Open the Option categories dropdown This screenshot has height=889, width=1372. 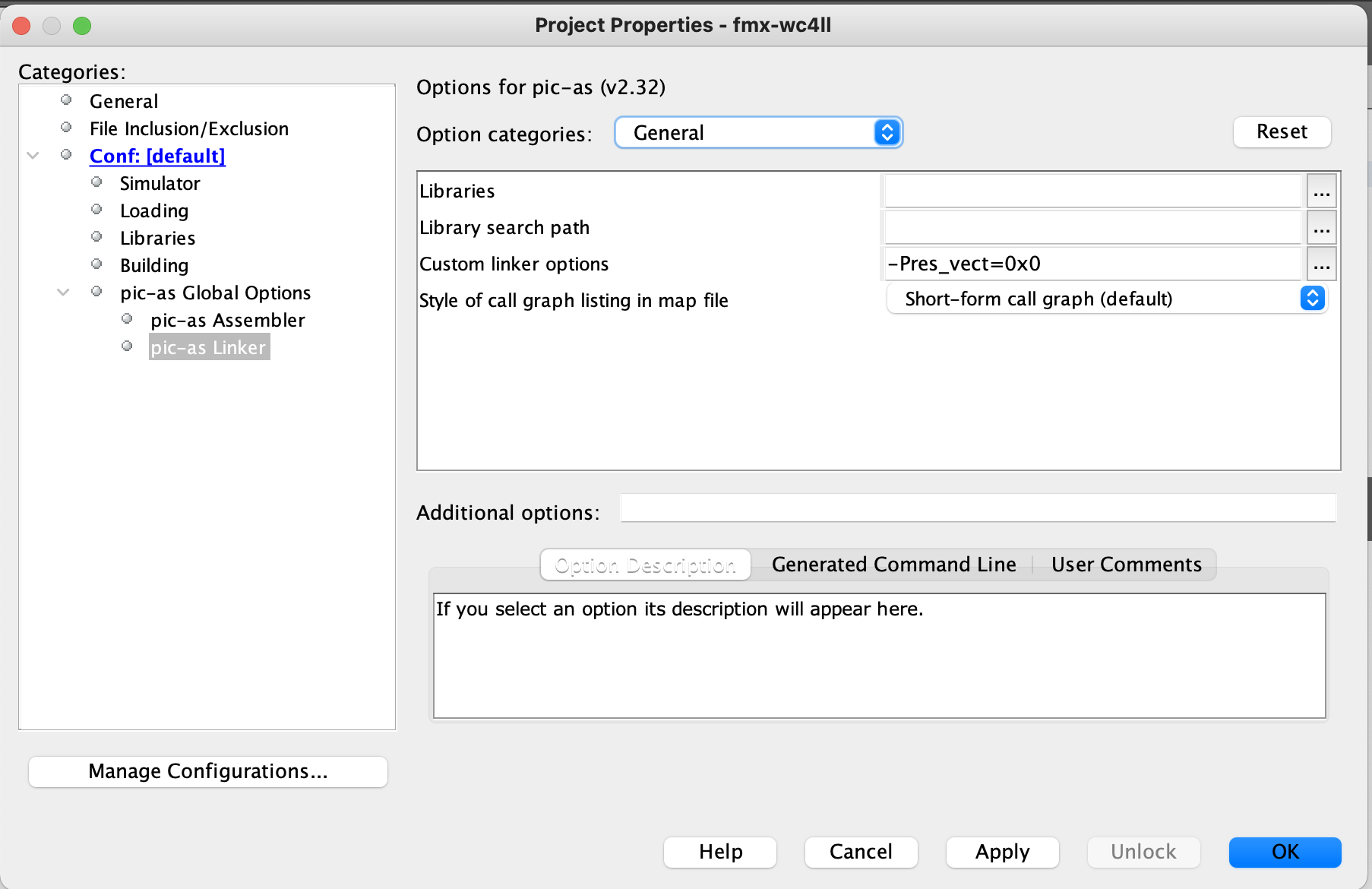[757, 133]
